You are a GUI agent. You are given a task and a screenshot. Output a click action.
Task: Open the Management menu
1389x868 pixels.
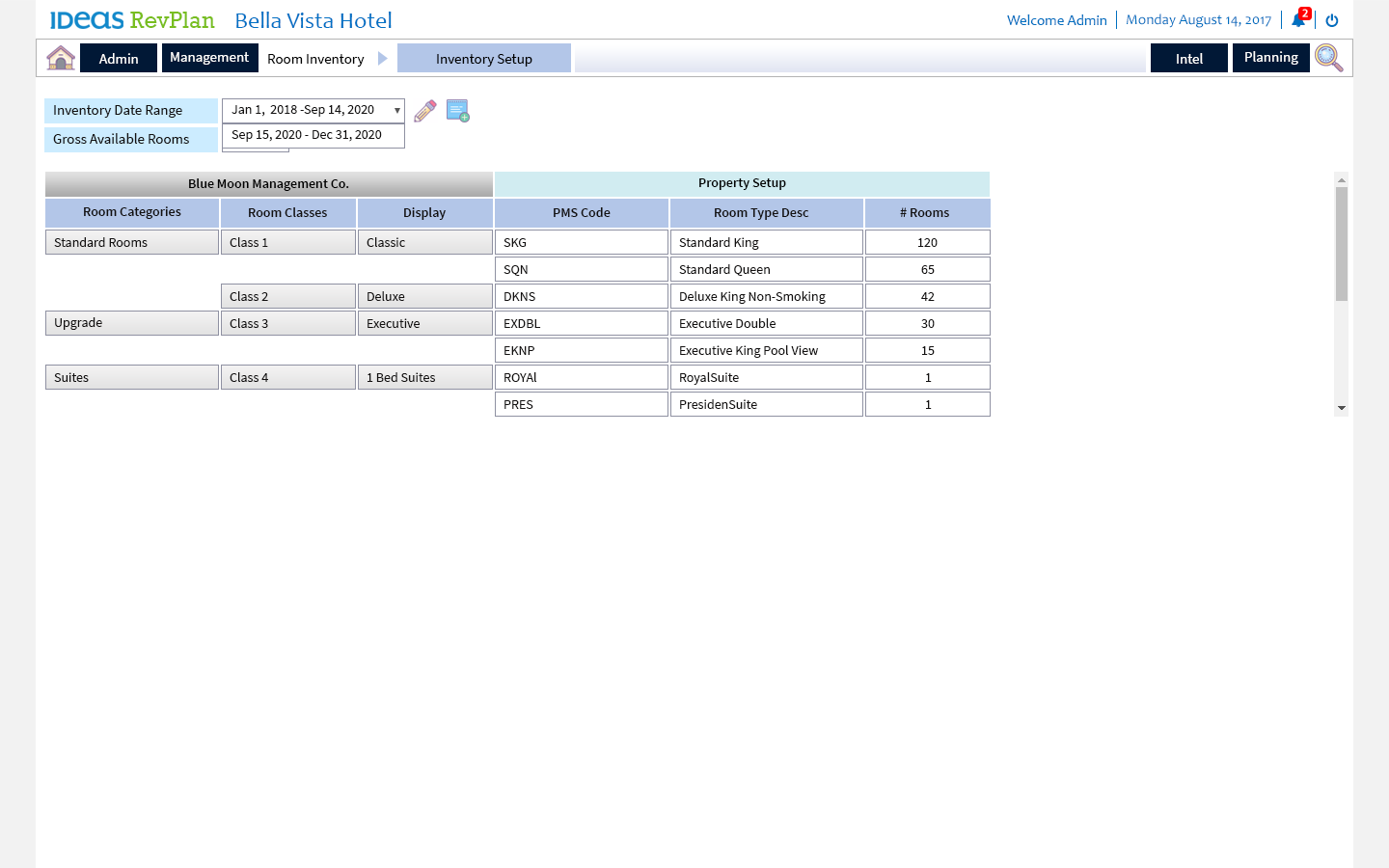pos(209,58)
